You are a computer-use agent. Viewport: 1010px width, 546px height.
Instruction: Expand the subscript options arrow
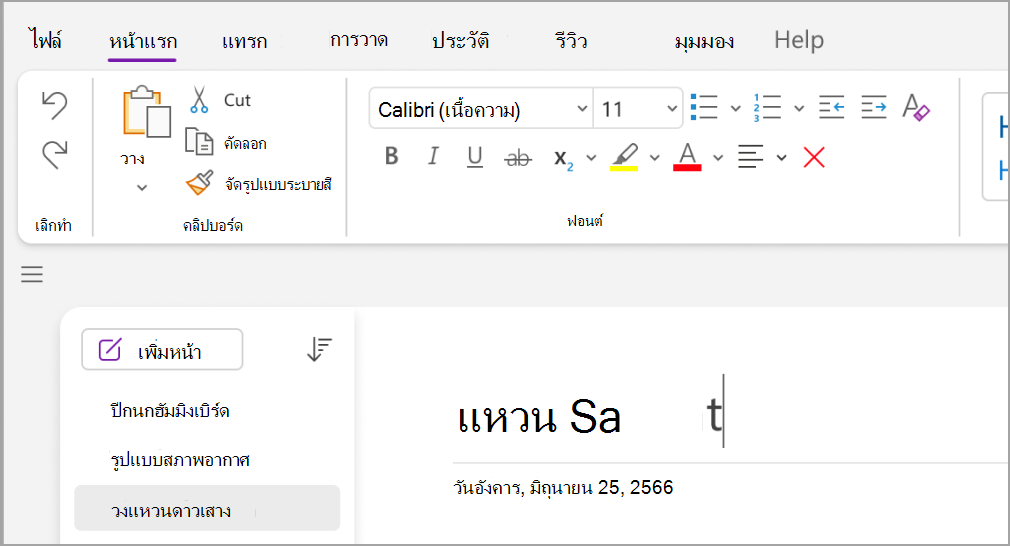[591, 158]
